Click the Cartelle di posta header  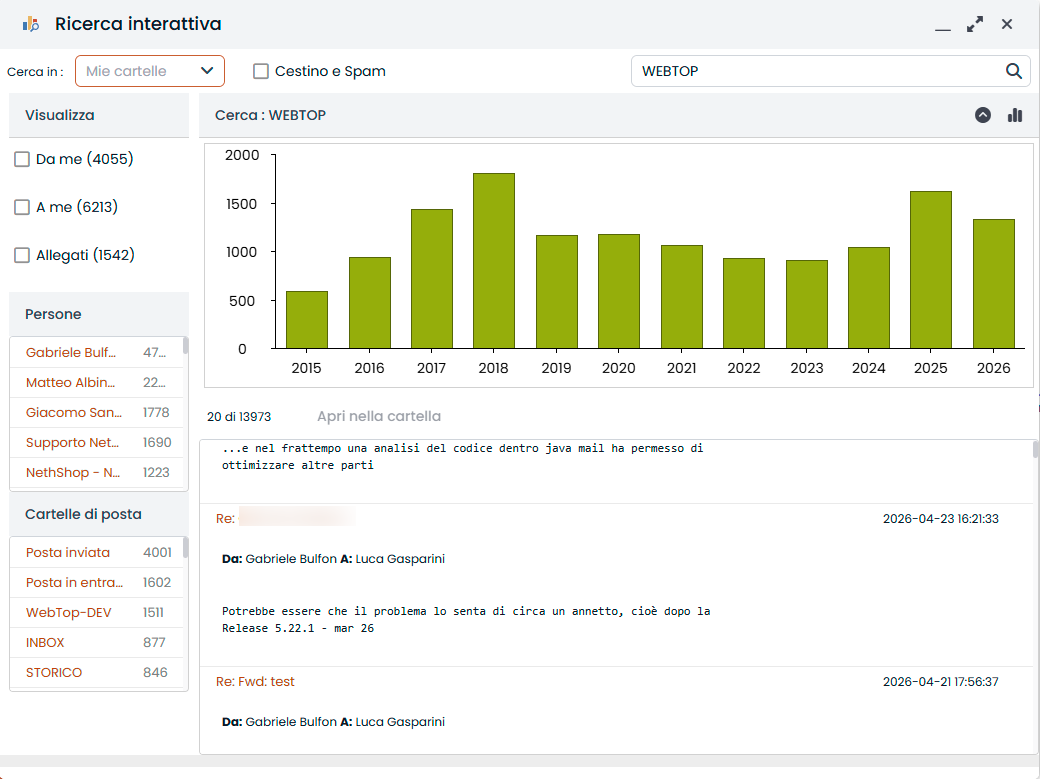99,514
